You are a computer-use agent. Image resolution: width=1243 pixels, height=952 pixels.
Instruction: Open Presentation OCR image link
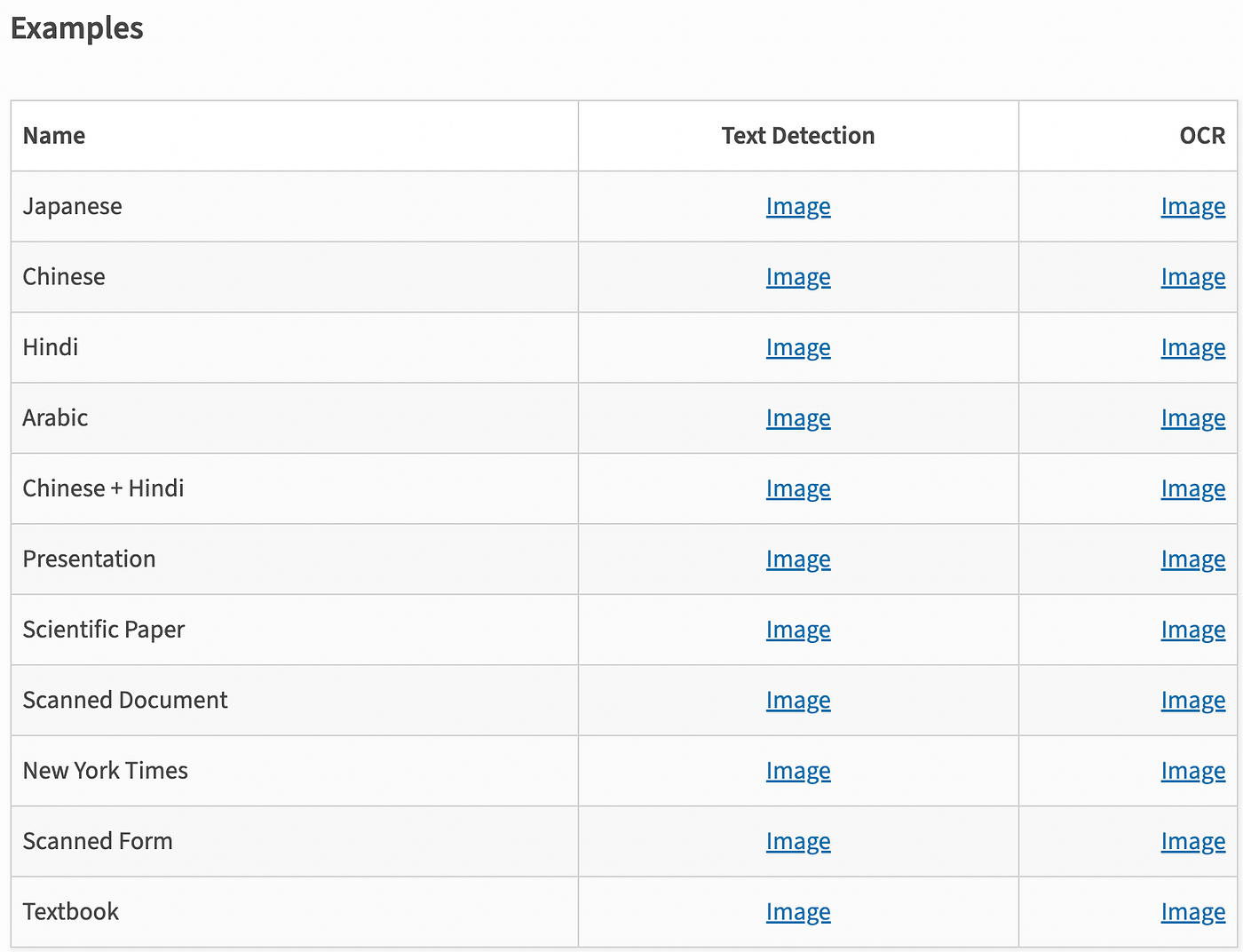tap(1193, 559)
